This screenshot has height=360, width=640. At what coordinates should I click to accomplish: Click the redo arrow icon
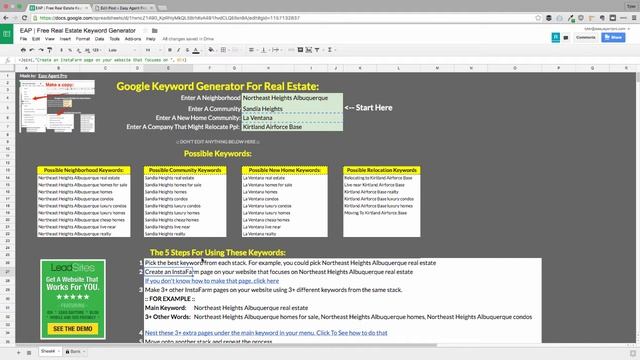click(41, 50)
